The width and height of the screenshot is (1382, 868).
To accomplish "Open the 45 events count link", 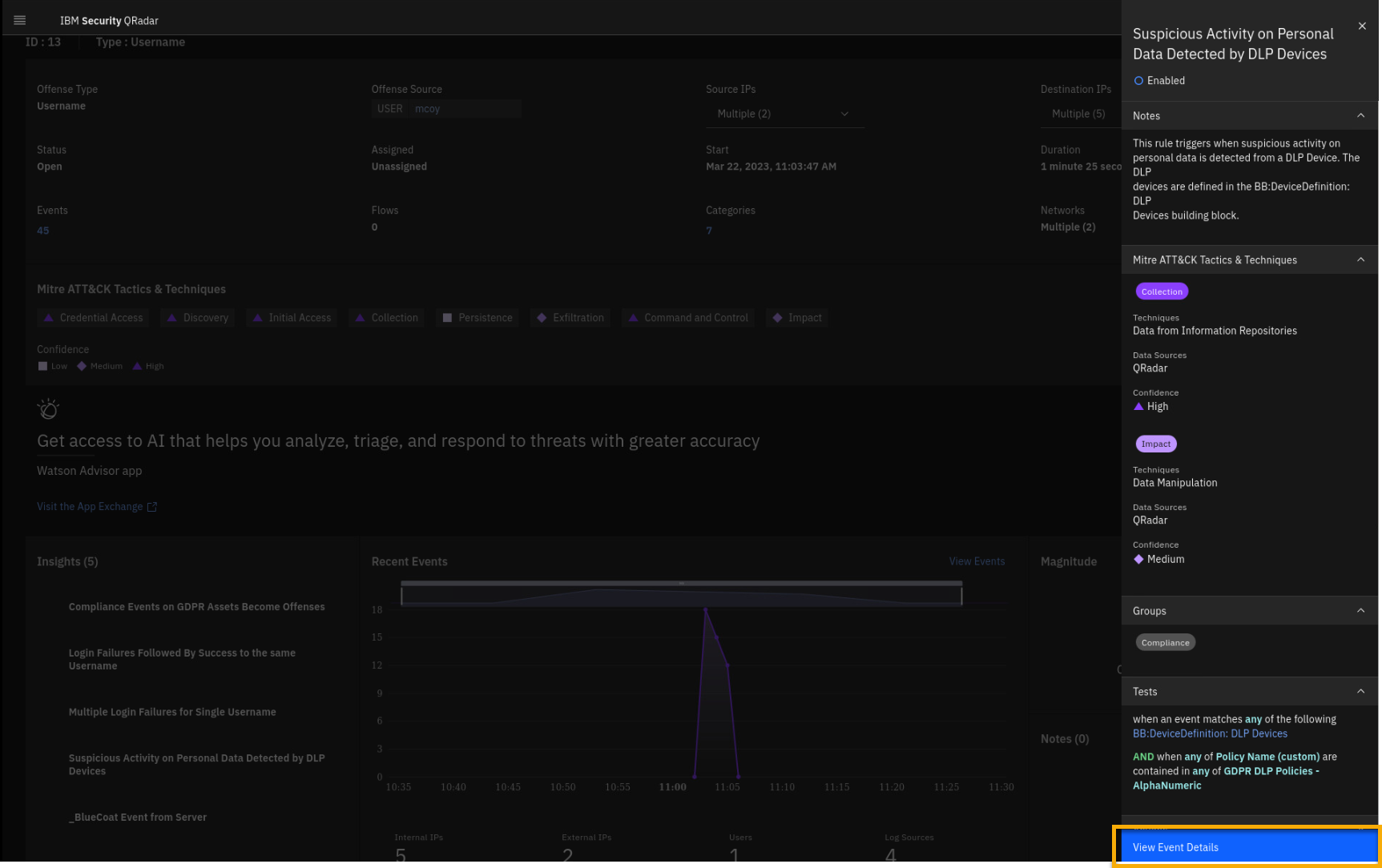I will pos(43,231).
